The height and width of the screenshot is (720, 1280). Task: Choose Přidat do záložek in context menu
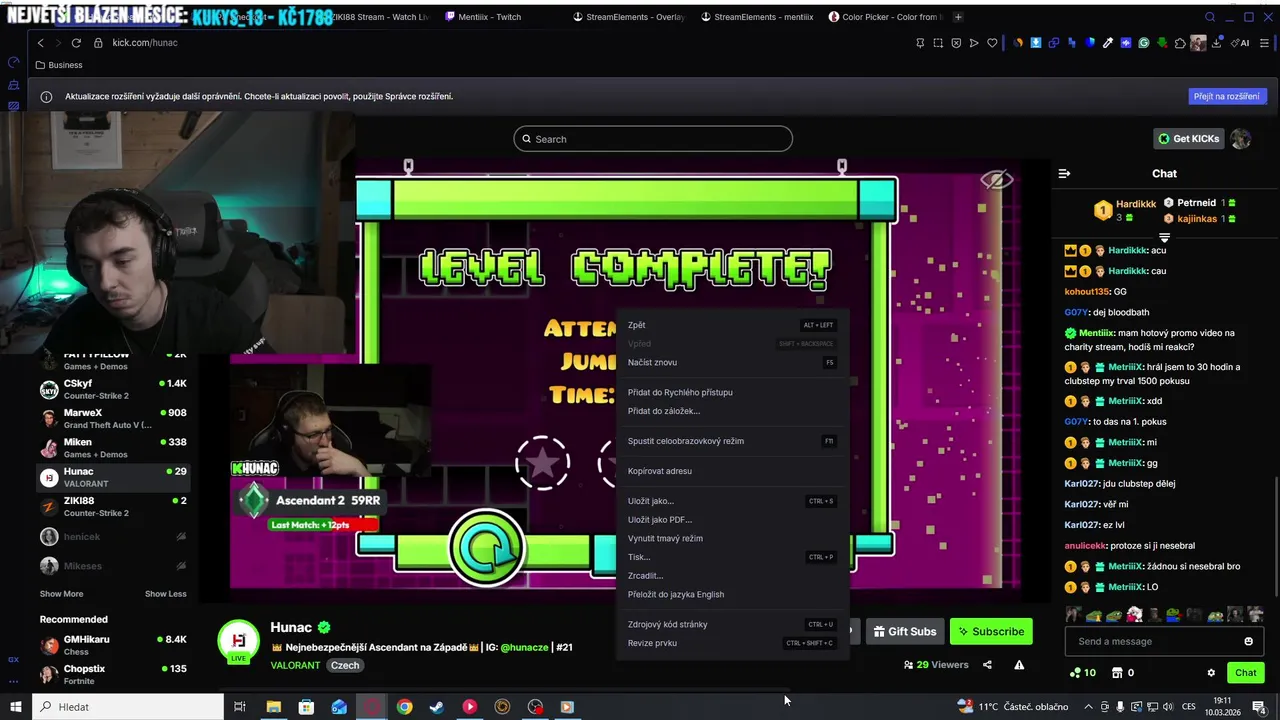pos(731,411)
